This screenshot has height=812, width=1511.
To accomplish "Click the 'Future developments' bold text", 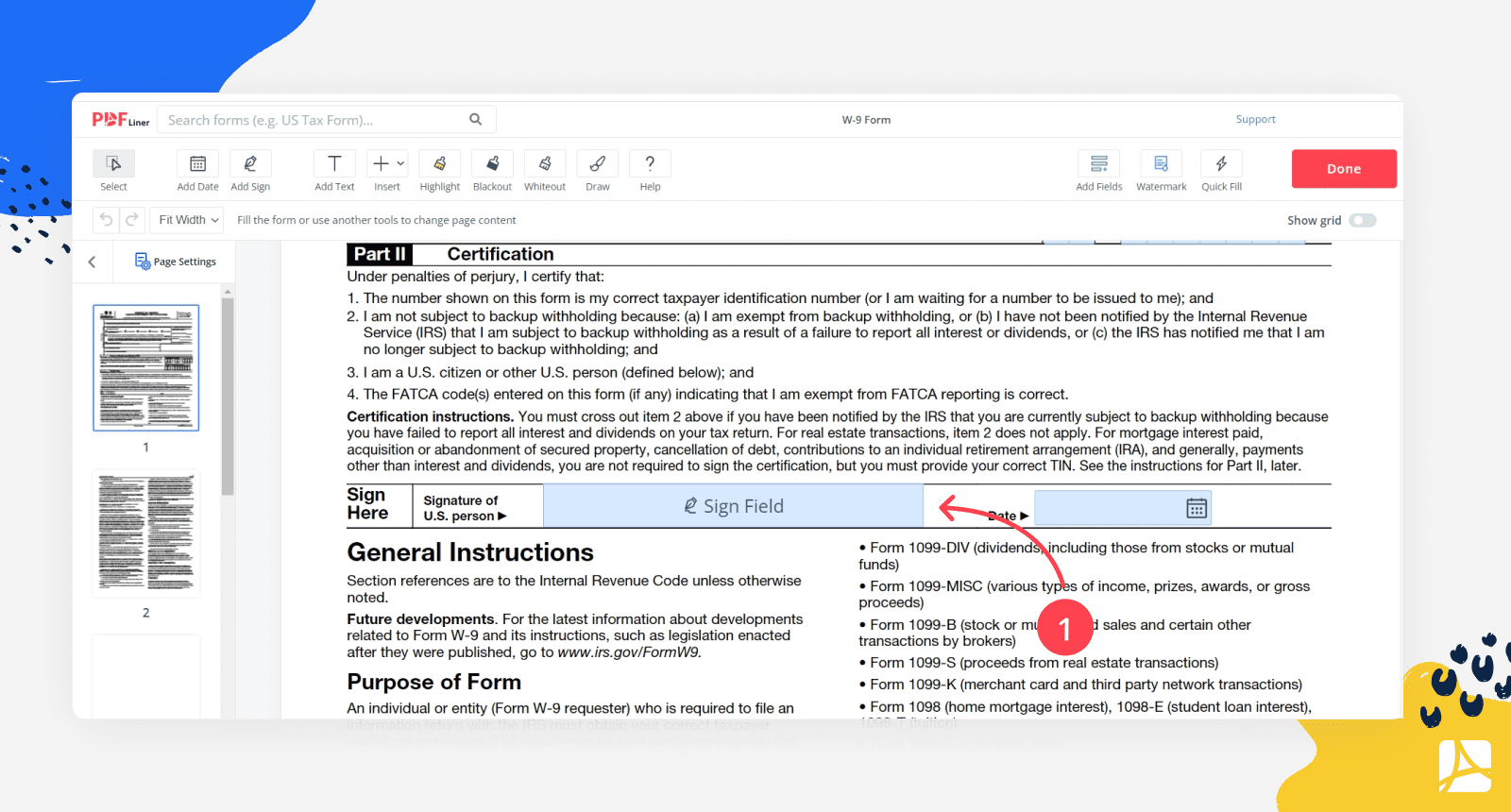I will (x=420, y=619).
